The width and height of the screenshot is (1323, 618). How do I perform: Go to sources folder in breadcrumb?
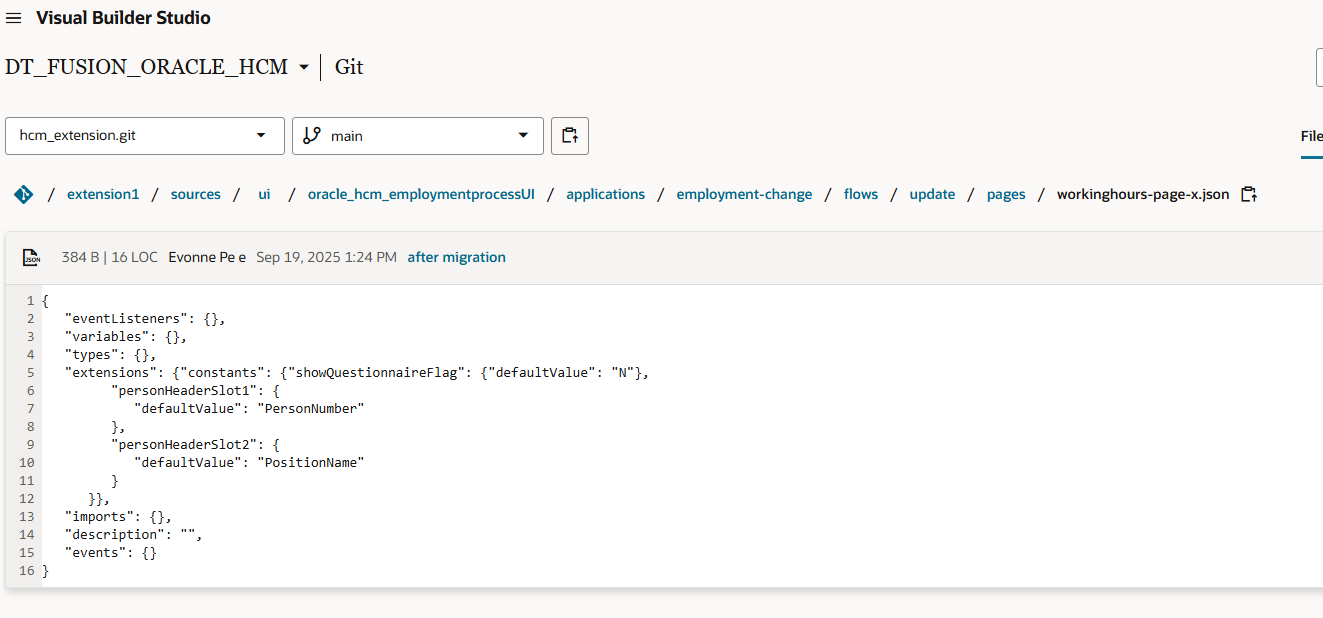click(x=196, y=194)
